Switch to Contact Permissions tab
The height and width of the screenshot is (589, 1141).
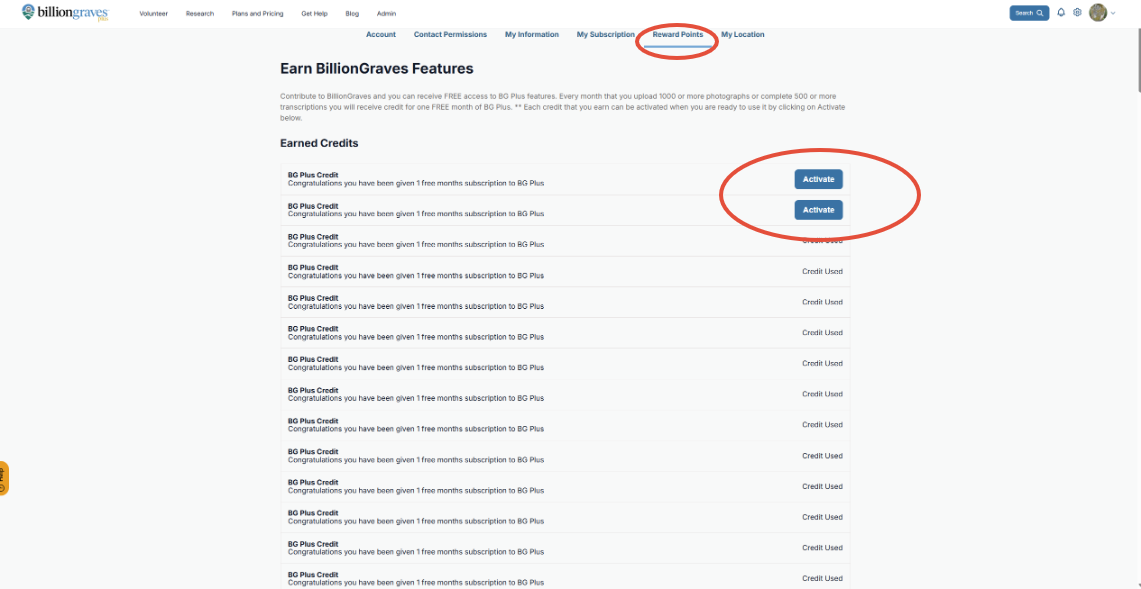point(450,34)
